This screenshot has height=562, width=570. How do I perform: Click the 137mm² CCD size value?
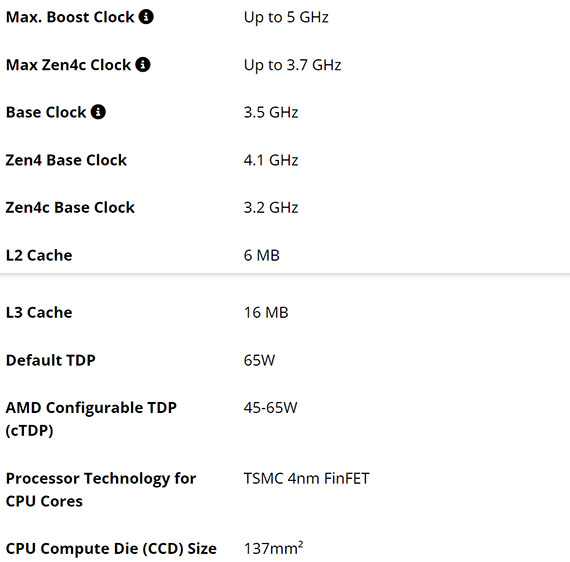coord(273,548)
